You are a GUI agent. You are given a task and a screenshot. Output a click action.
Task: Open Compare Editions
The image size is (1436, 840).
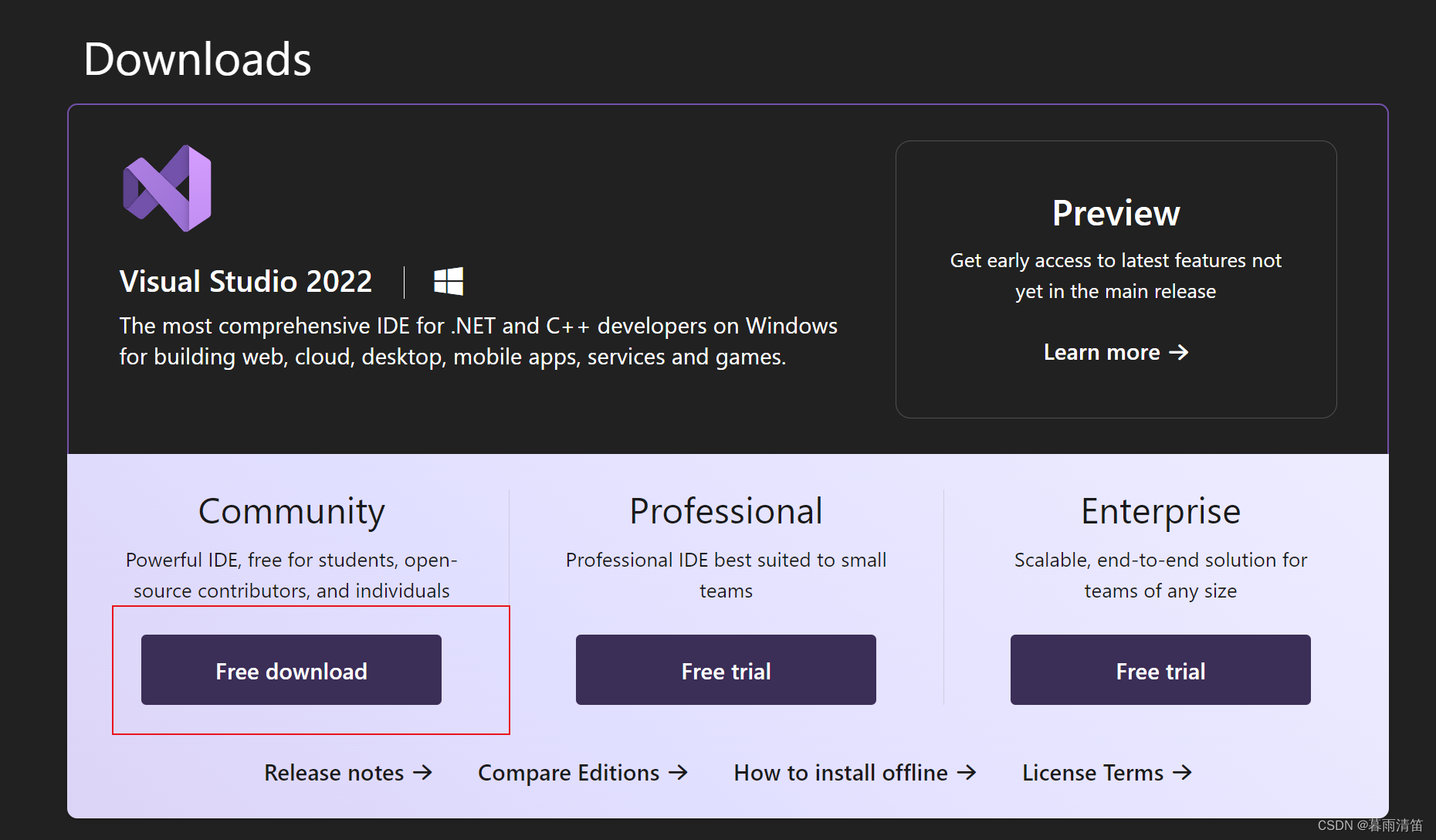569,772
